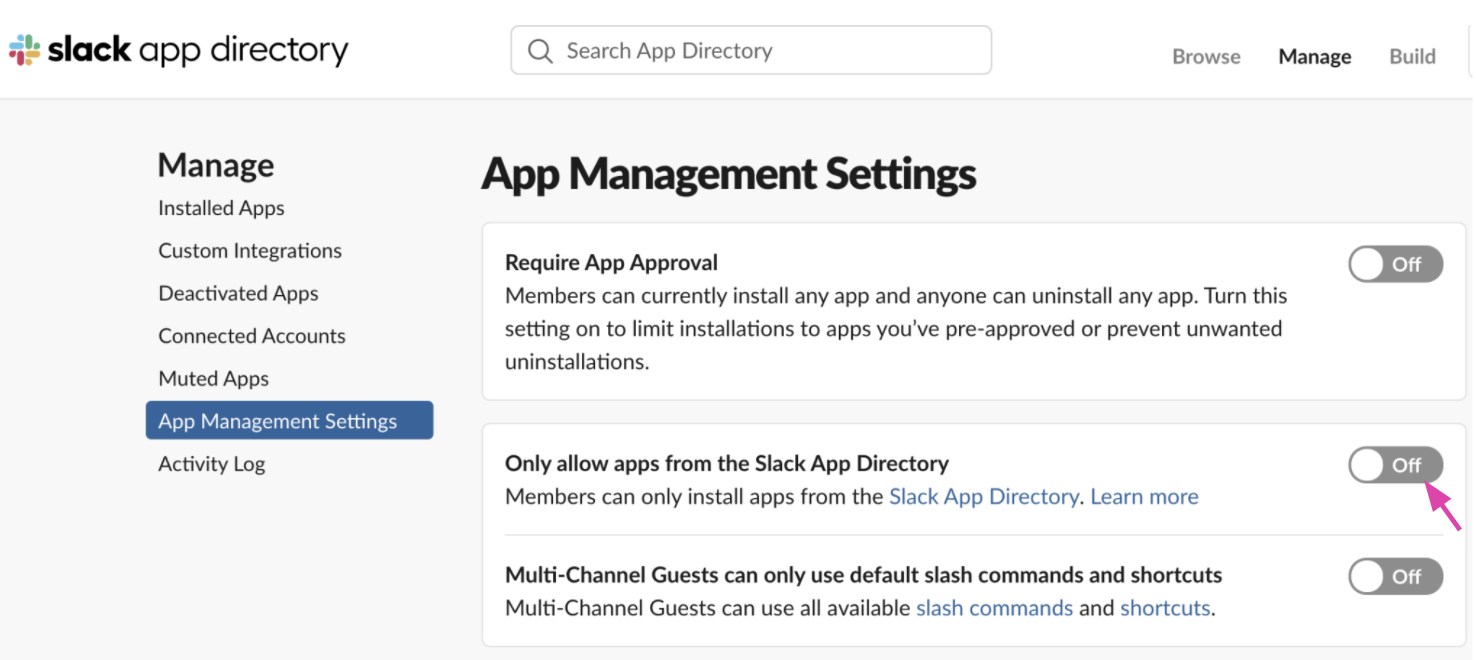Click the 'slack app directory' wordmark
Screen dimensions: 1476x660
(198, 50)
